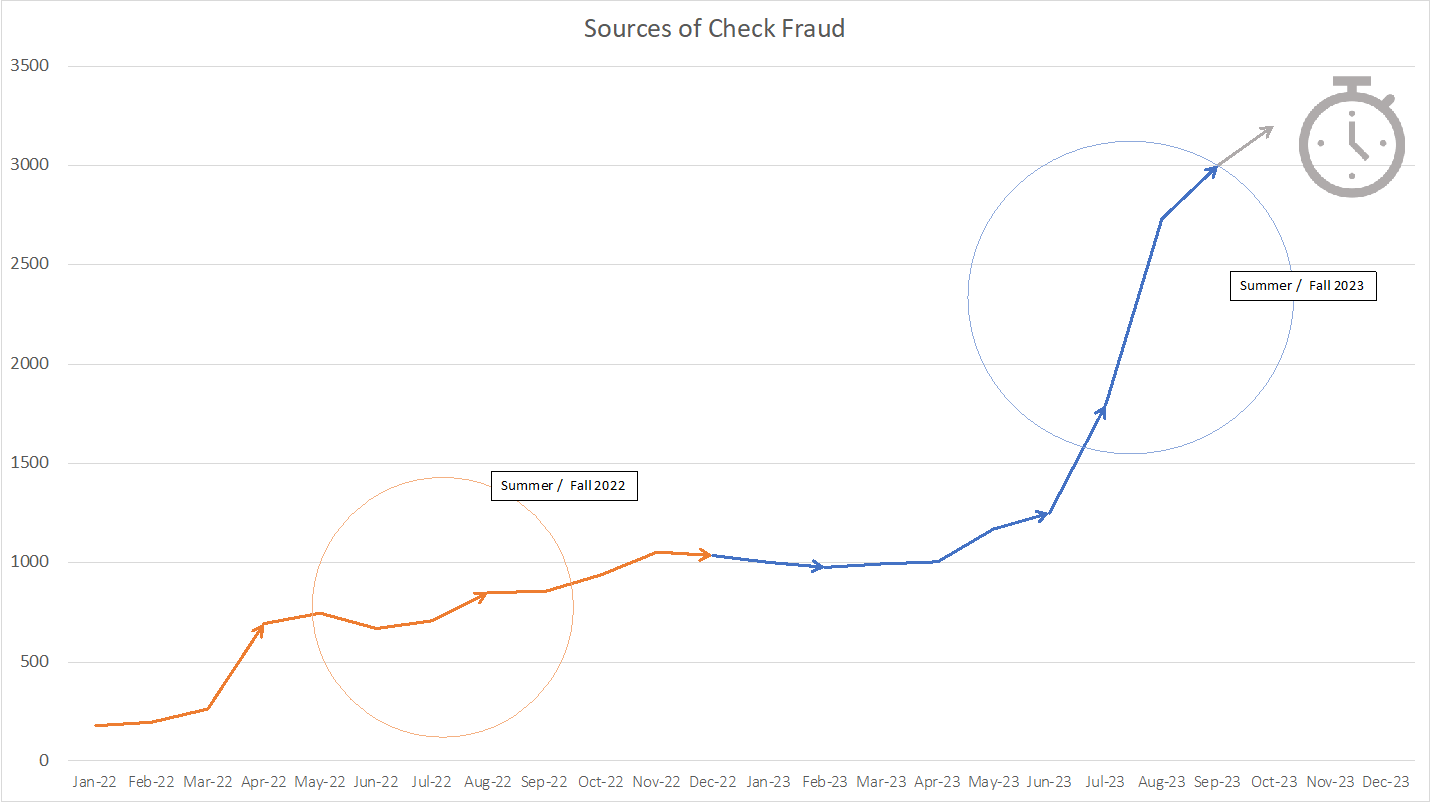1430x803 pixels.
Task: Click the 3500 y-axis label
Action: pos(30,66)
